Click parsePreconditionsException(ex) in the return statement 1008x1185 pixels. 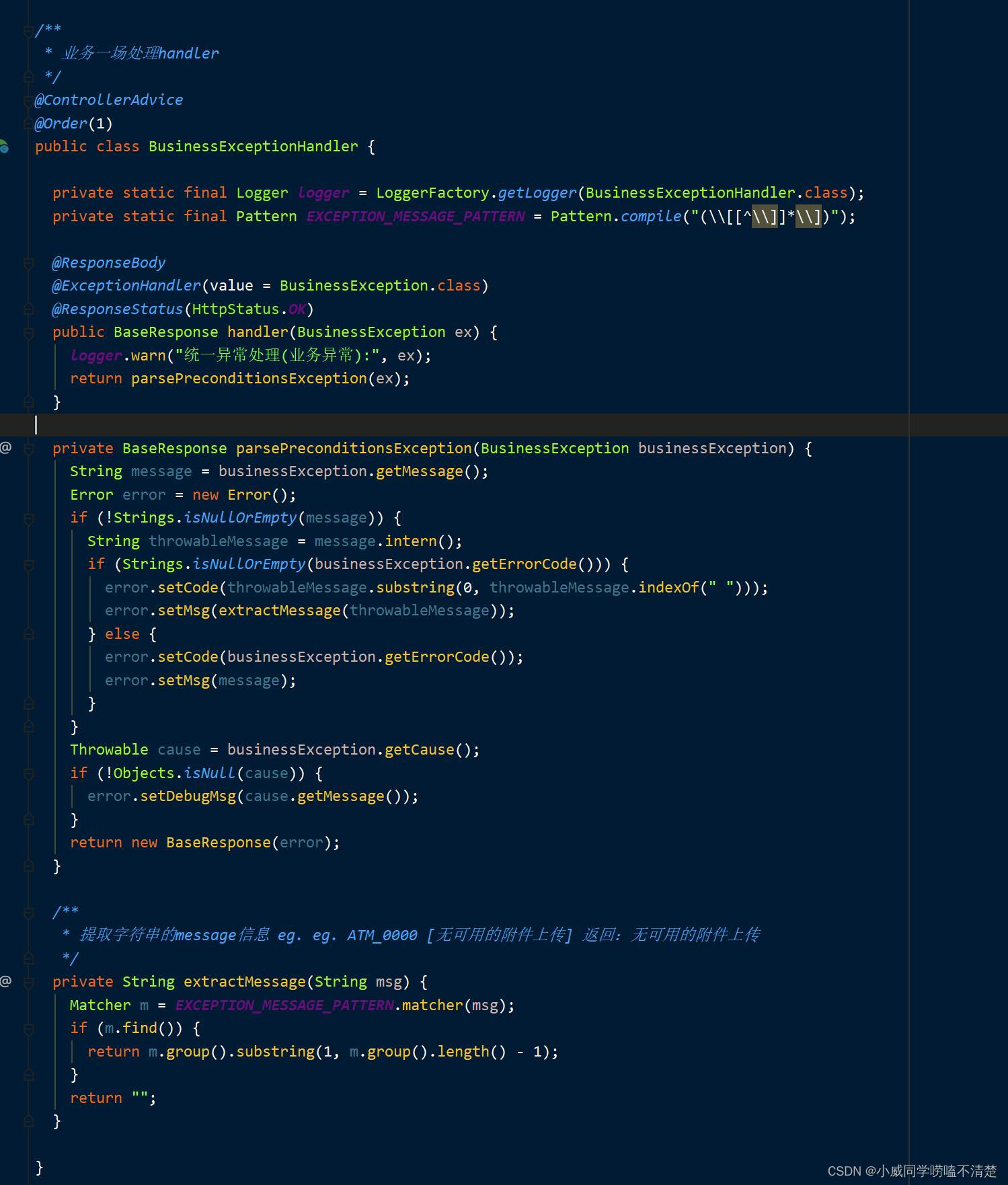[x=270, y=378]
